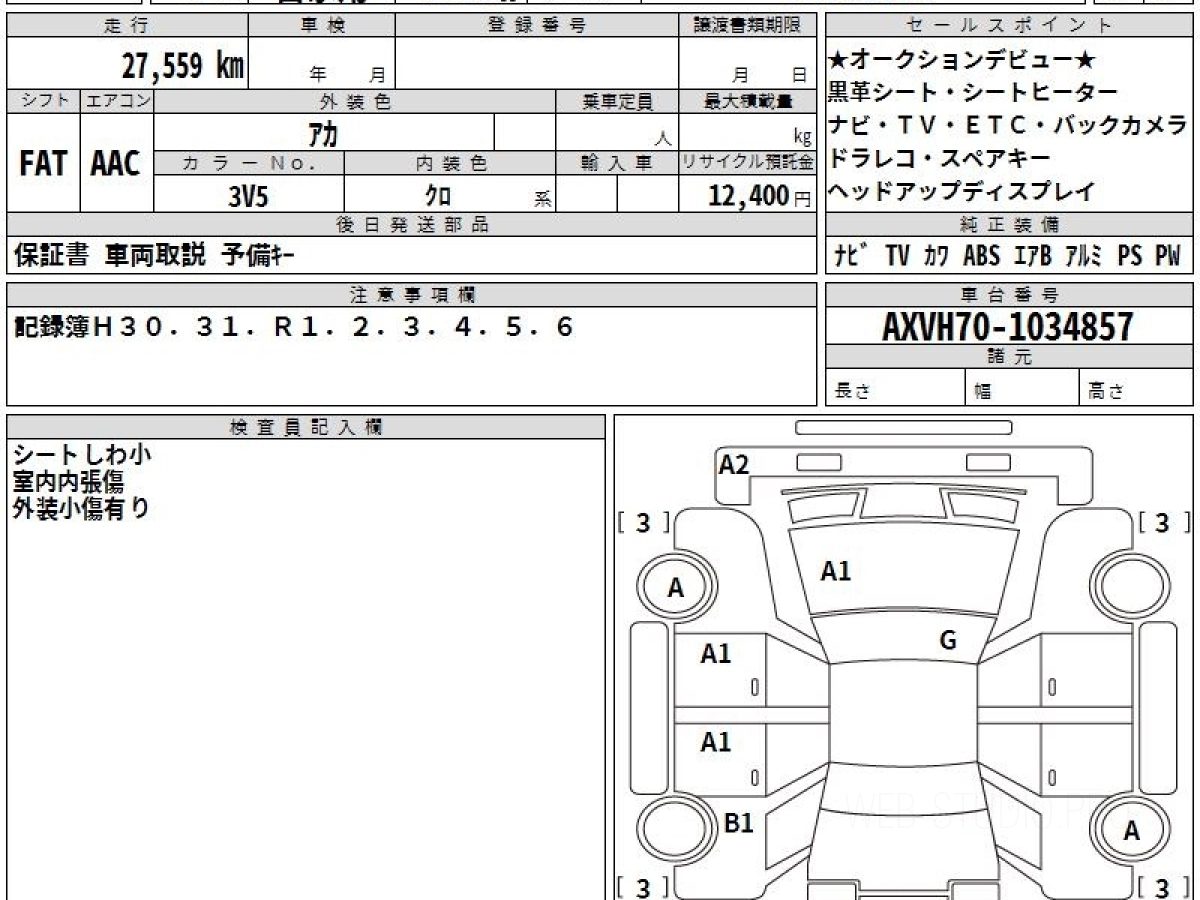Click the カワ equipment code
This screenshot has width=1200, height=900.
937,256
